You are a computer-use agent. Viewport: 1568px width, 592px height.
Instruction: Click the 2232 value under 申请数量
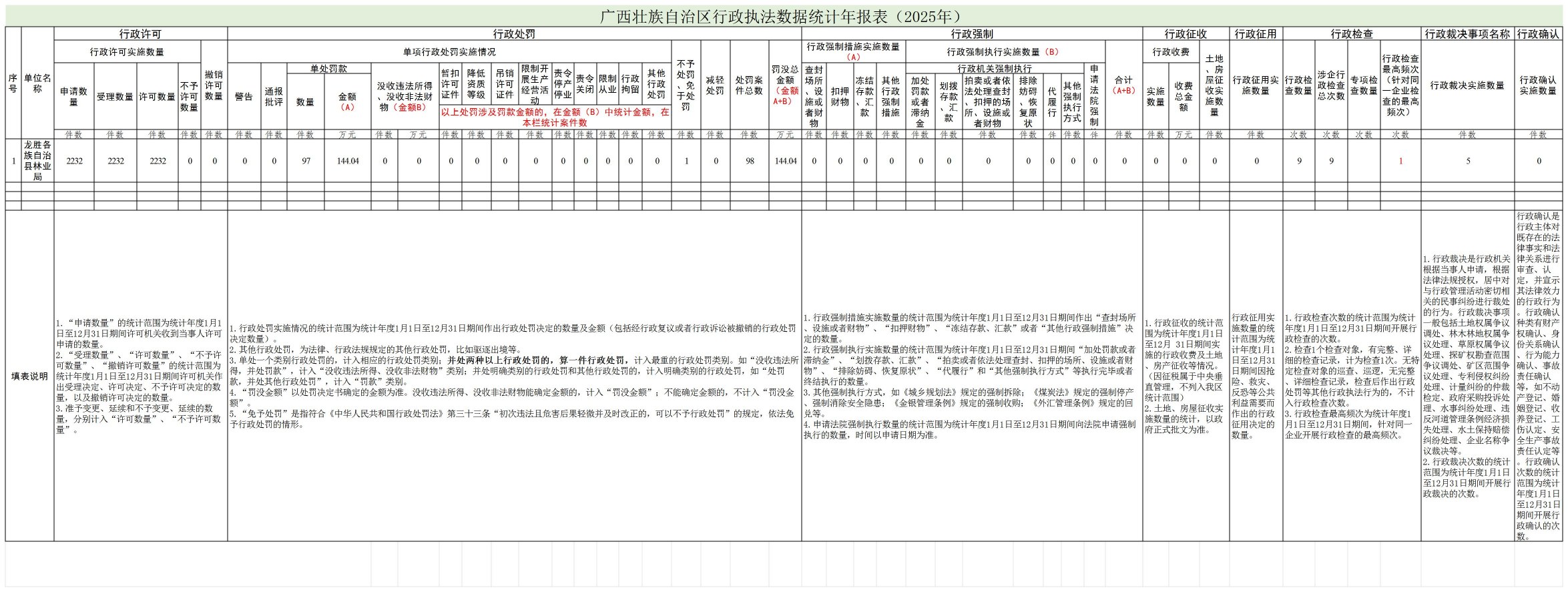click(74, 161)
